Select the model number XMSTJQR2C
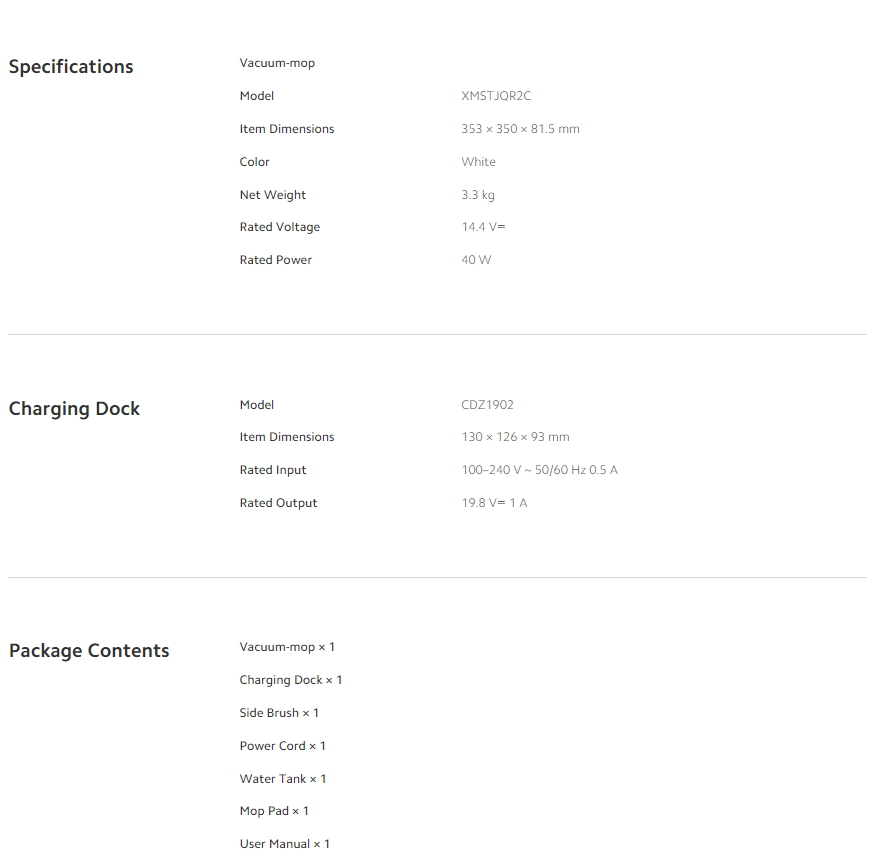The image size is (870, 854). pyautogui.click(x=496, y=96)
